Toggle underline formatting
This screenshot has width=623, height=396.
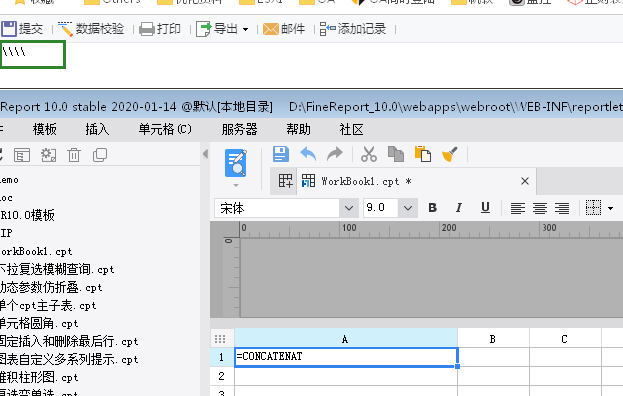point(485,208)
